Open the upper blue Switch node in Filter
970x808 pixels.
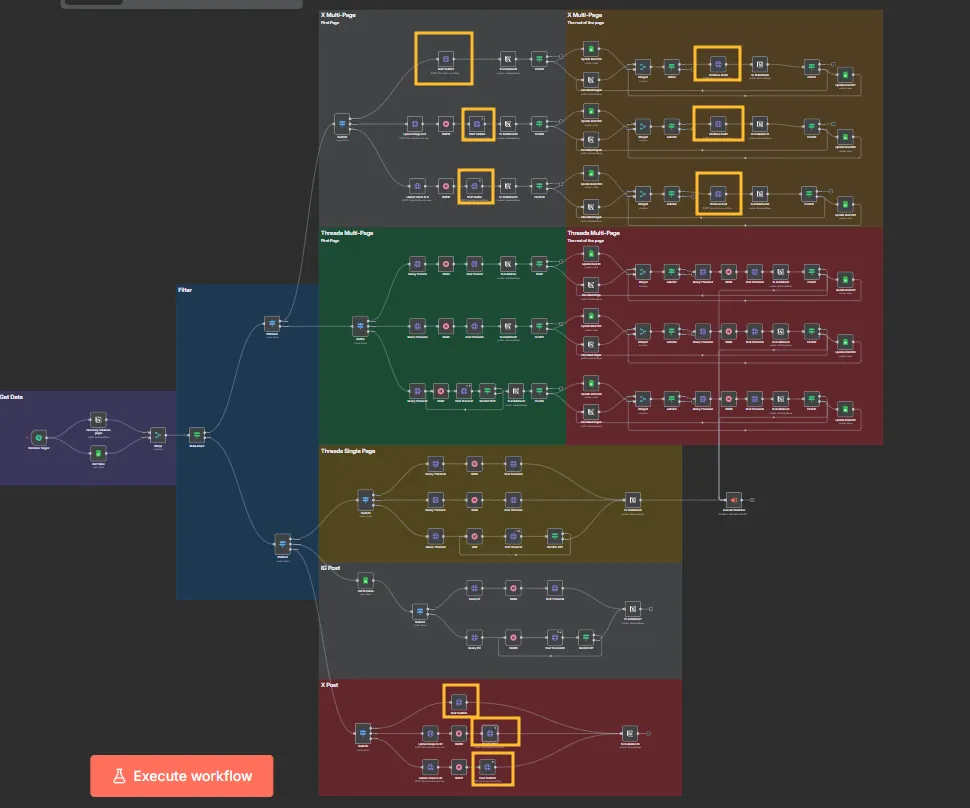tap(272, 324)
